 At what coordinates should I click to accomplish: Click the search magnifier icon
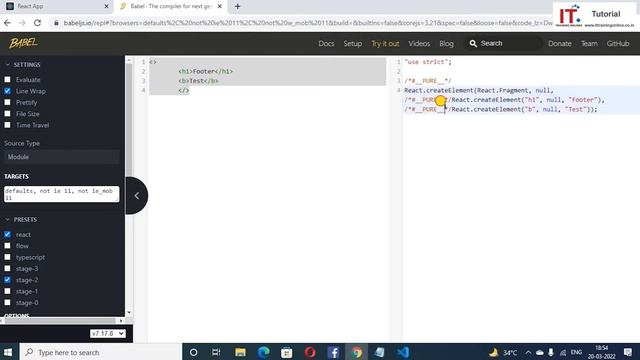click(473, 43)
